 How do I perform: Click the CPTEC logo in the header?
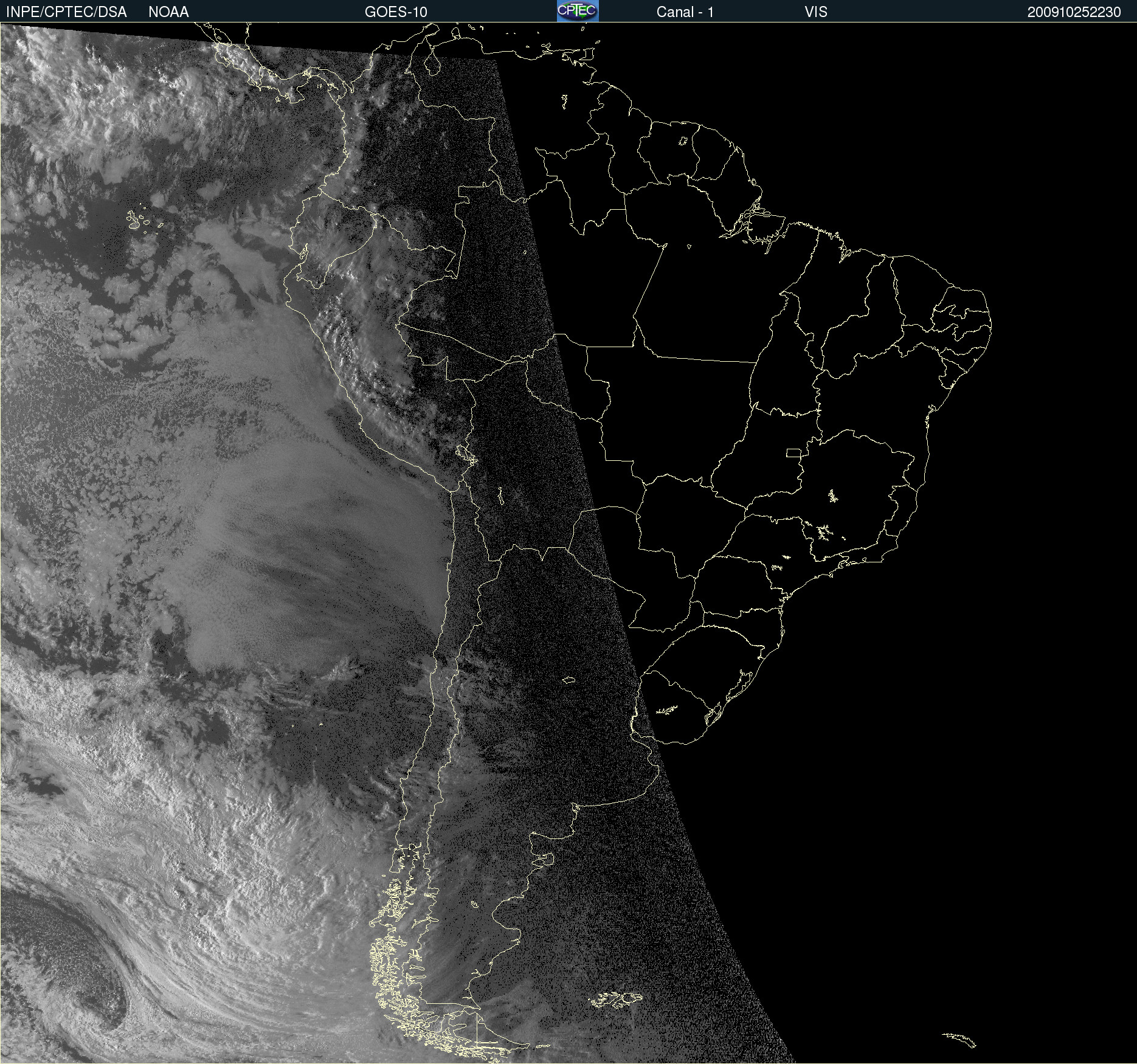[x=578, y=11]
